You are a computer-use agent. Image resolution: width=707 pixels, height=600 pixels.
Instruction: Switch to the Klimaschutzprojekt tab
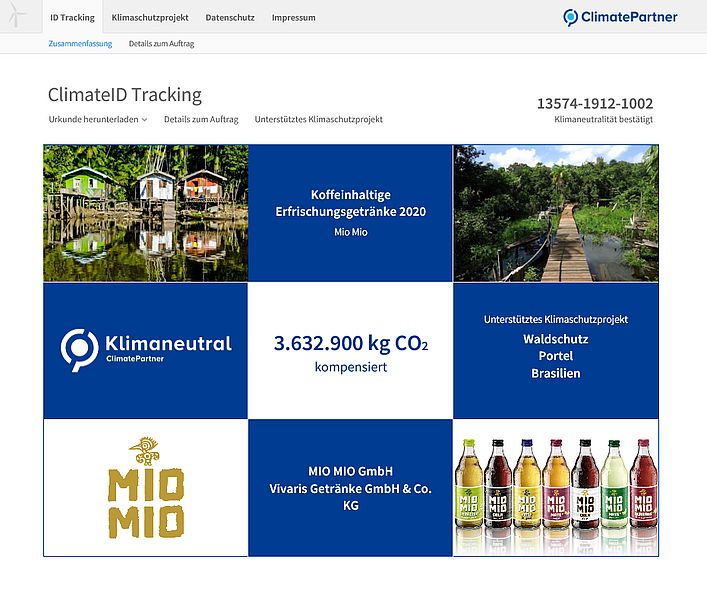[x=152, y=18]
